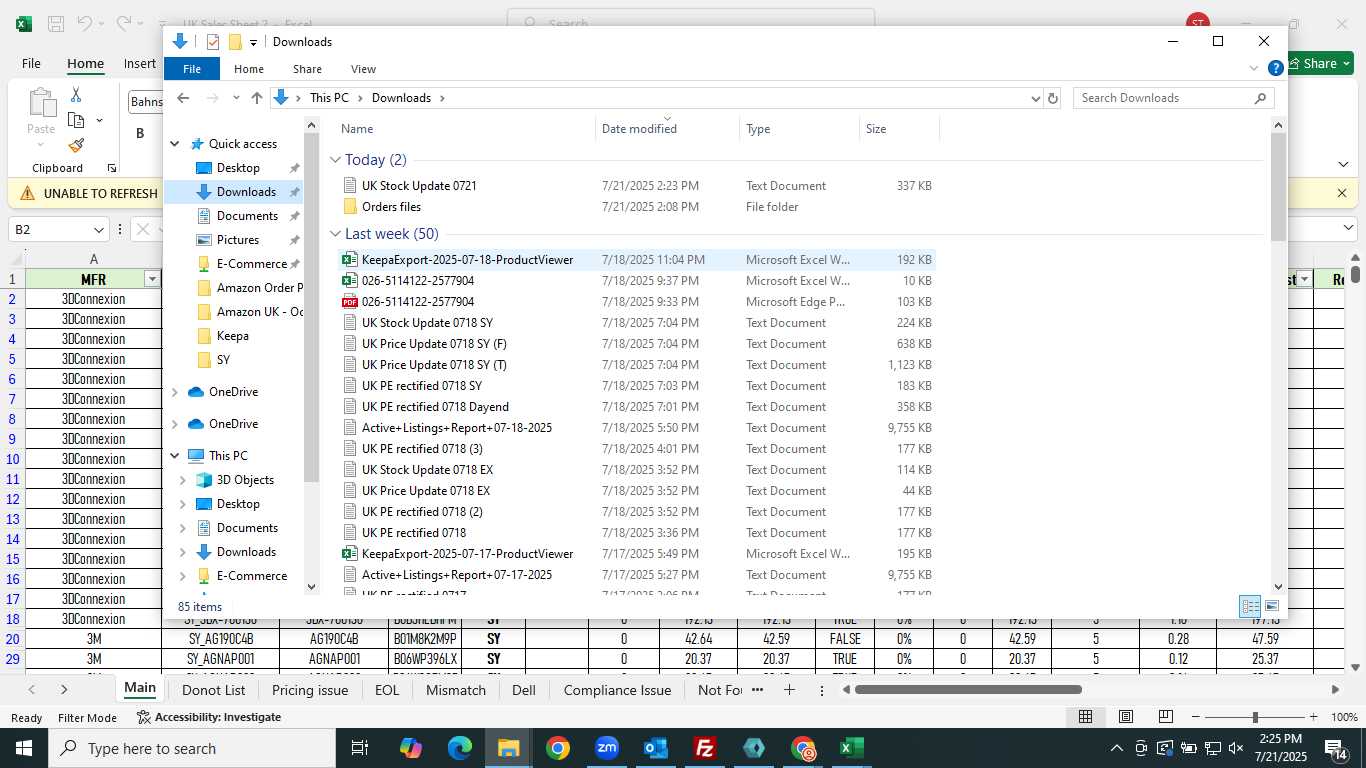Viewport: 1366px width, 768px height.
Task: Click Excel Page Layout view icon
Action: click(1126, 717)
